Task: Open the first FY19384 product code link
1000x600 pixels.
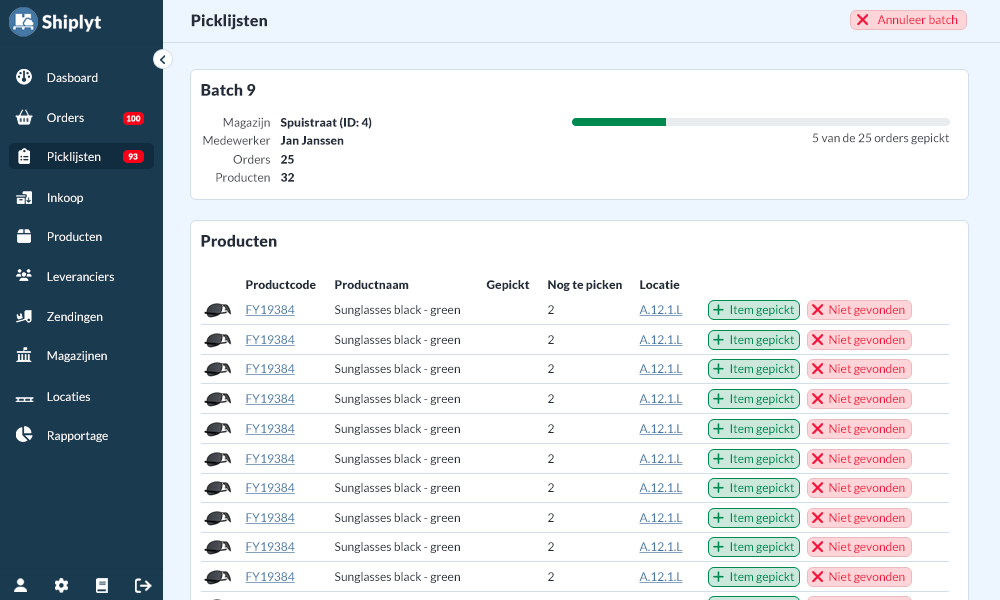Action: click(x=270, y=310)
